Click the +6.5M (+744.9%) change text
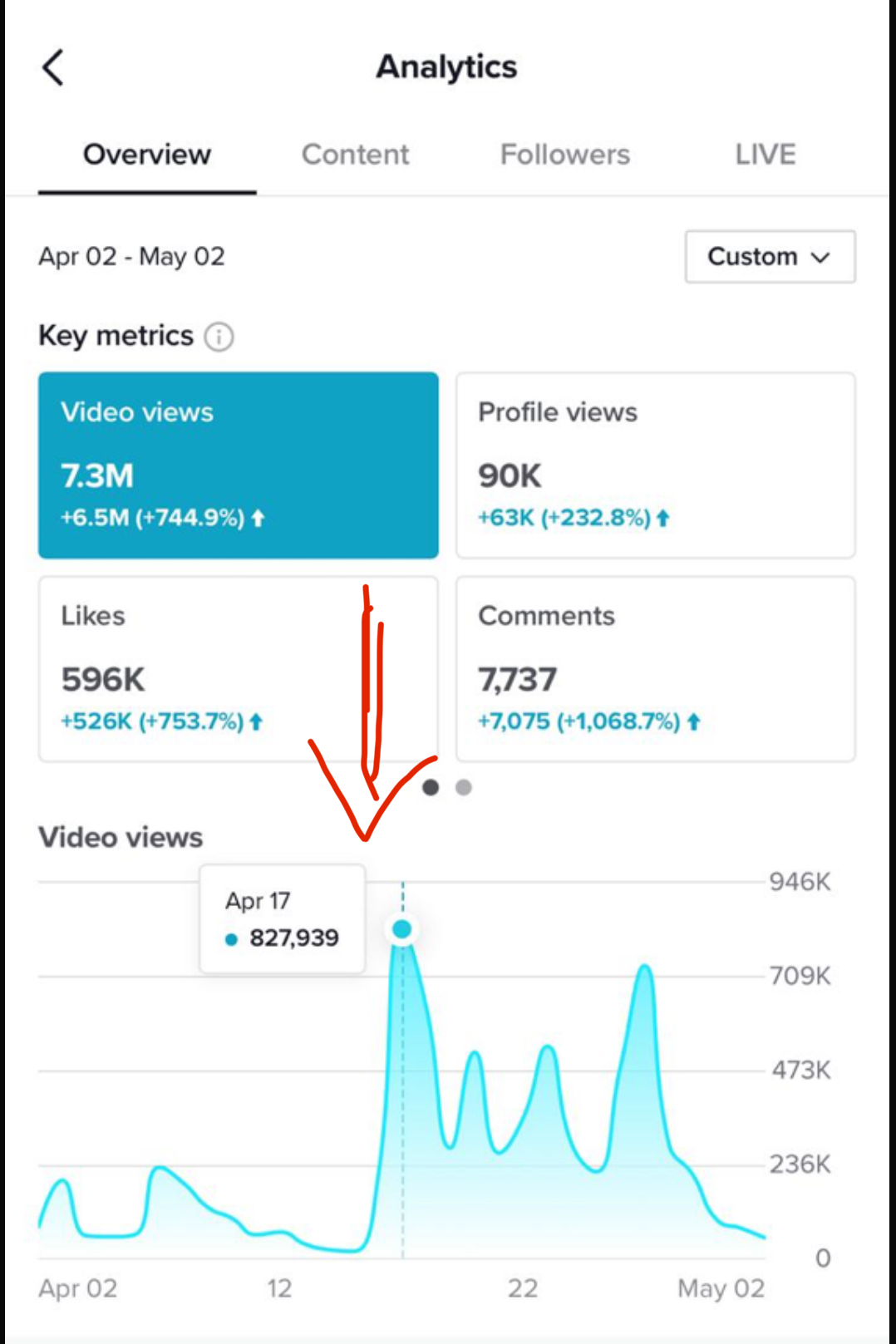This screenshot has height=1344, width=896. coord(162,518)
